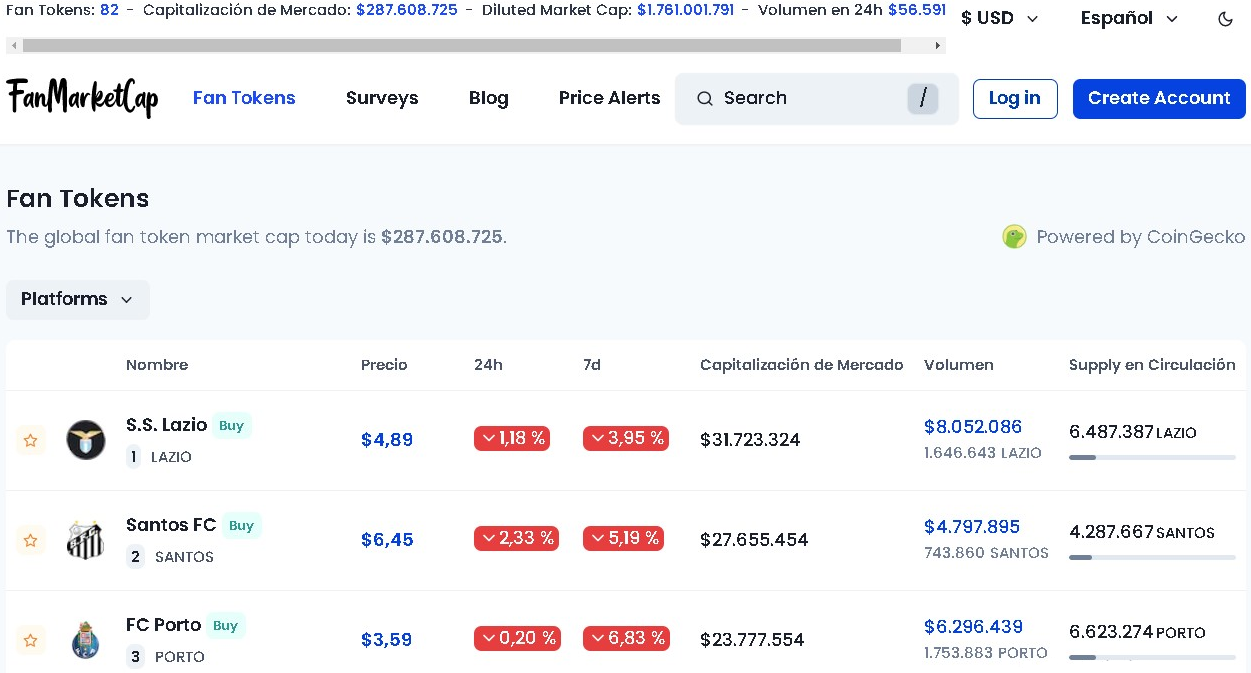The image size is (1251, 673).
Task: Open the Surveys menu item
Action: point(382,98)
